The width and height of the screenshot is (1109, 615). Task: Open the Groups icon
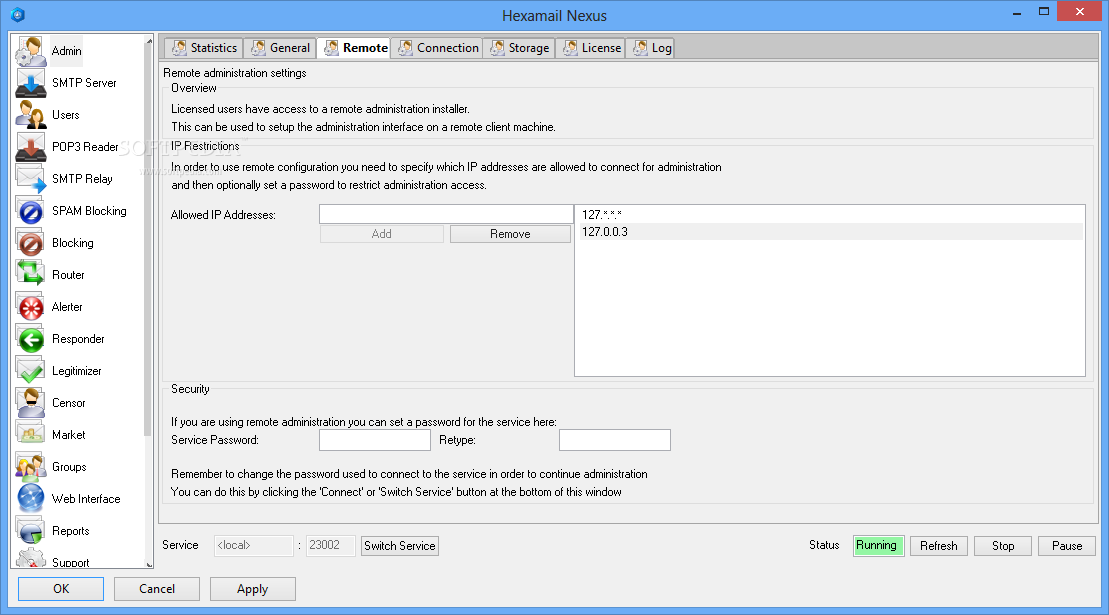tap(31, 467)
